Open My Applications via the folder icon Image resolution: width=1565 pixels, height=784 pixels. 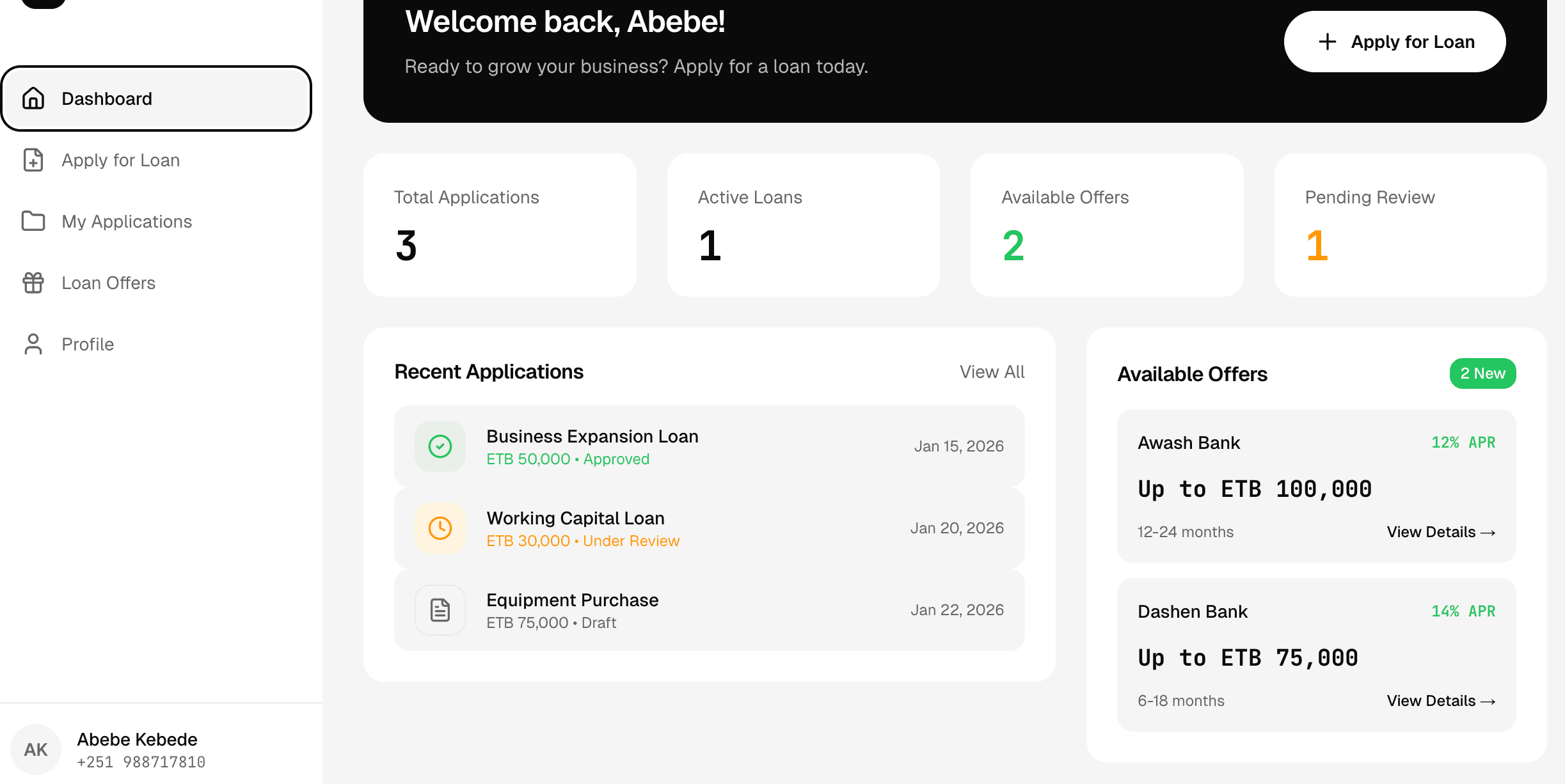coord(34,221)
